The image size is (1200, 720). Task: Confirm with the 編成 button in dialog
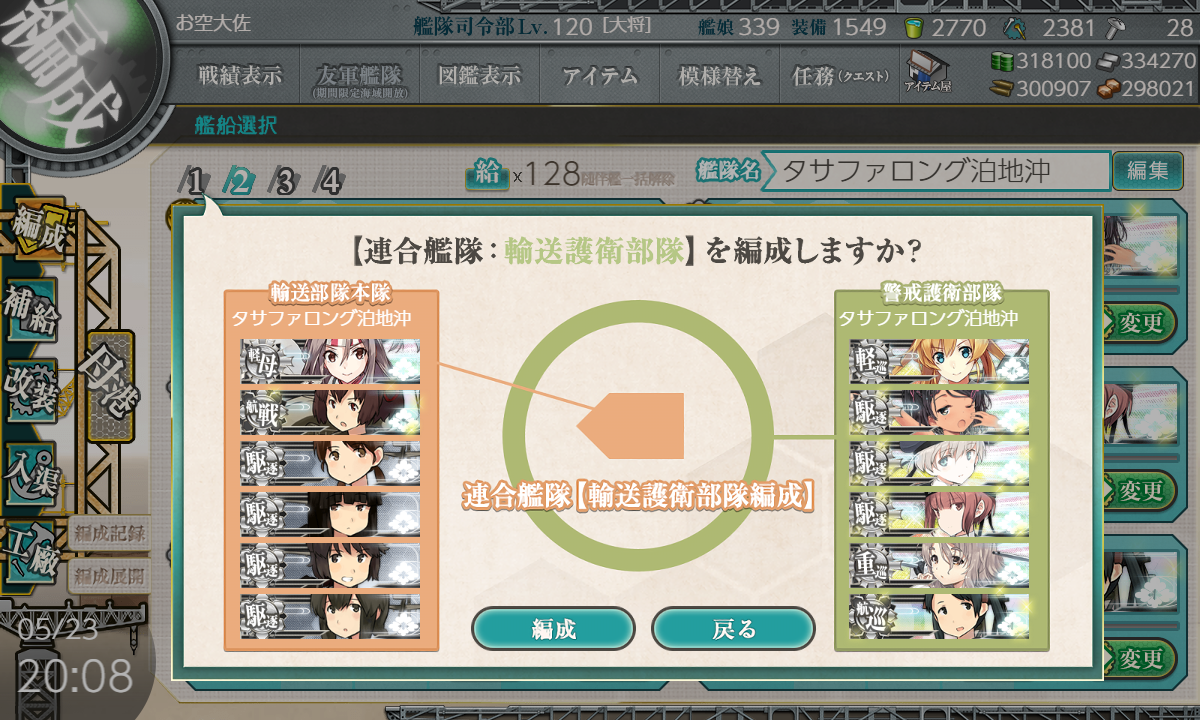553,629
